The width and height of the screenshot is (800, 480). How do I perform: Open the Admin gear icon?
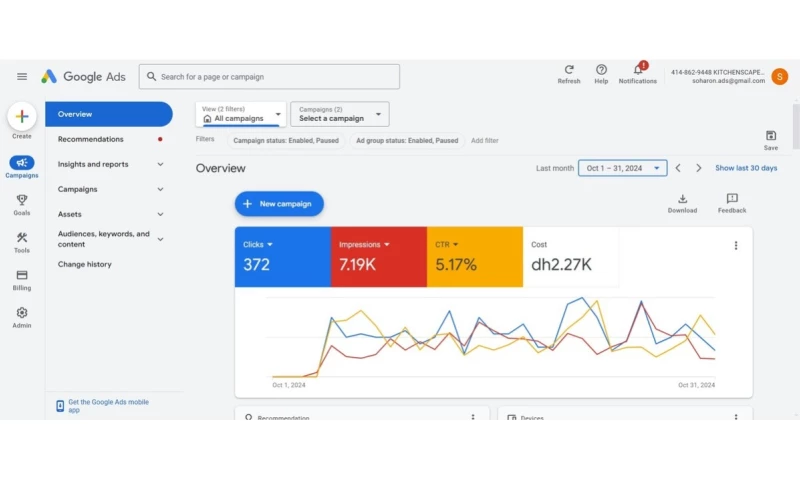[x=22, y=314]
